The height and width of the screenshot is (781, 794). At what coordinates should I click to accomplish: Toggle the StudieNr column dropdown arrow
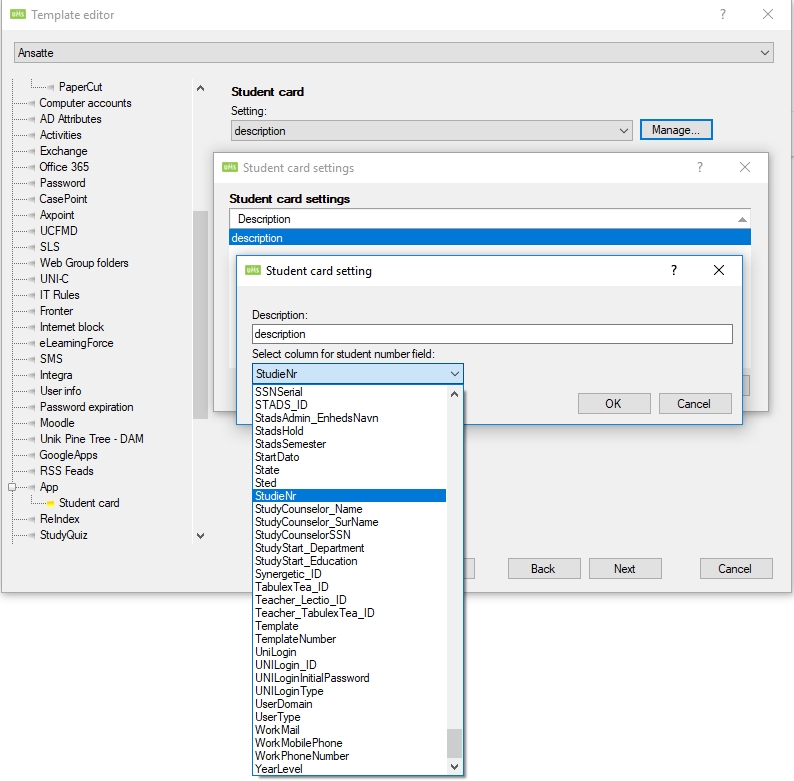tap(455, 374)
